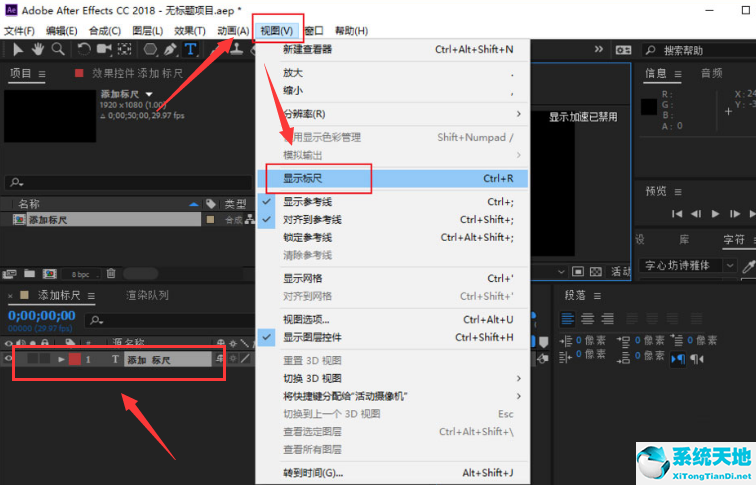Click the Info panel color sample swatch
756x485 pixels.
pos(649,107)
